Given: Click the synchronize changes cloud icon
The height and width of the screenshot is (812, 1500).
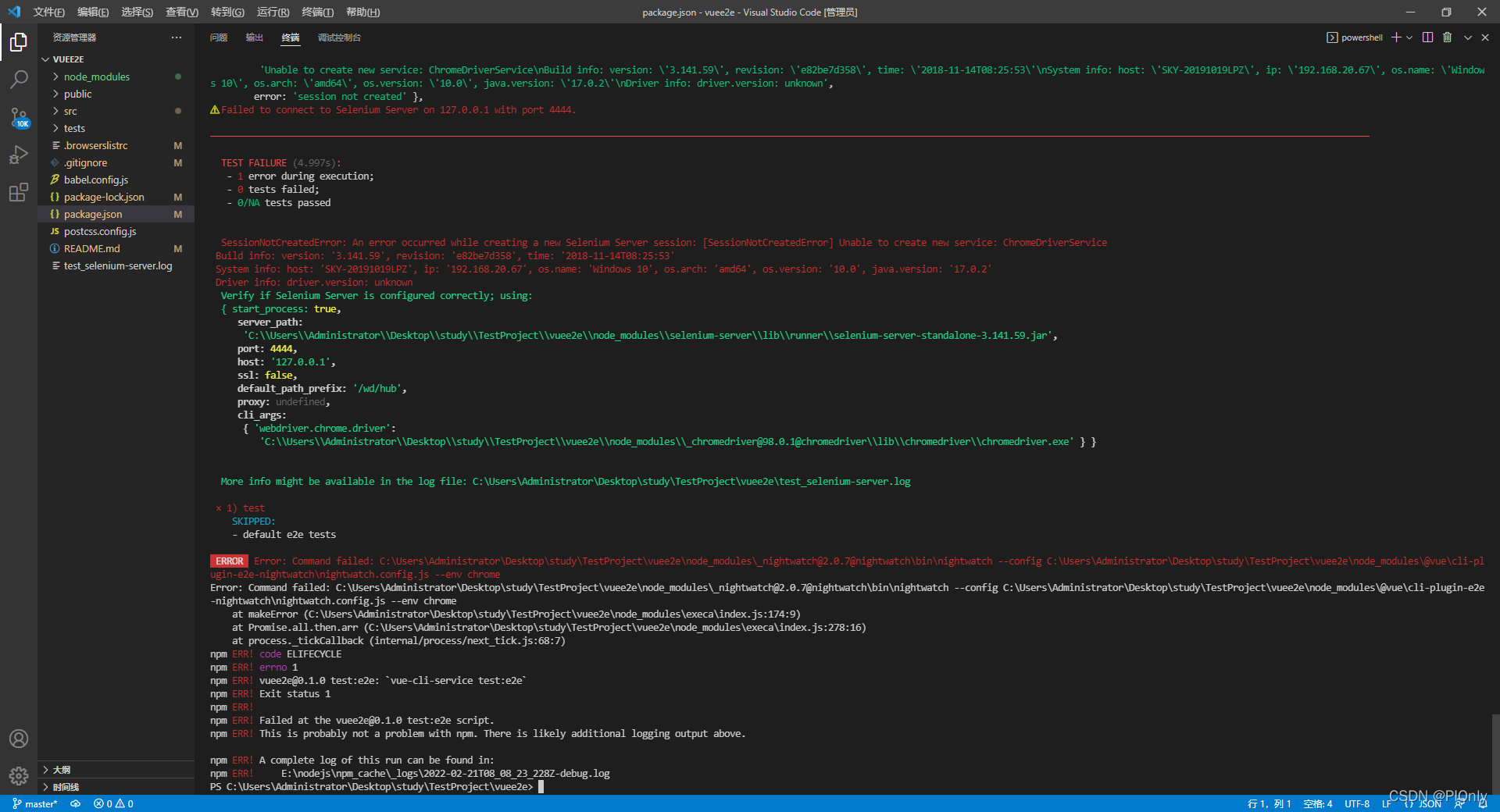Looking at the screenshot, I should (x=75, y=803).
